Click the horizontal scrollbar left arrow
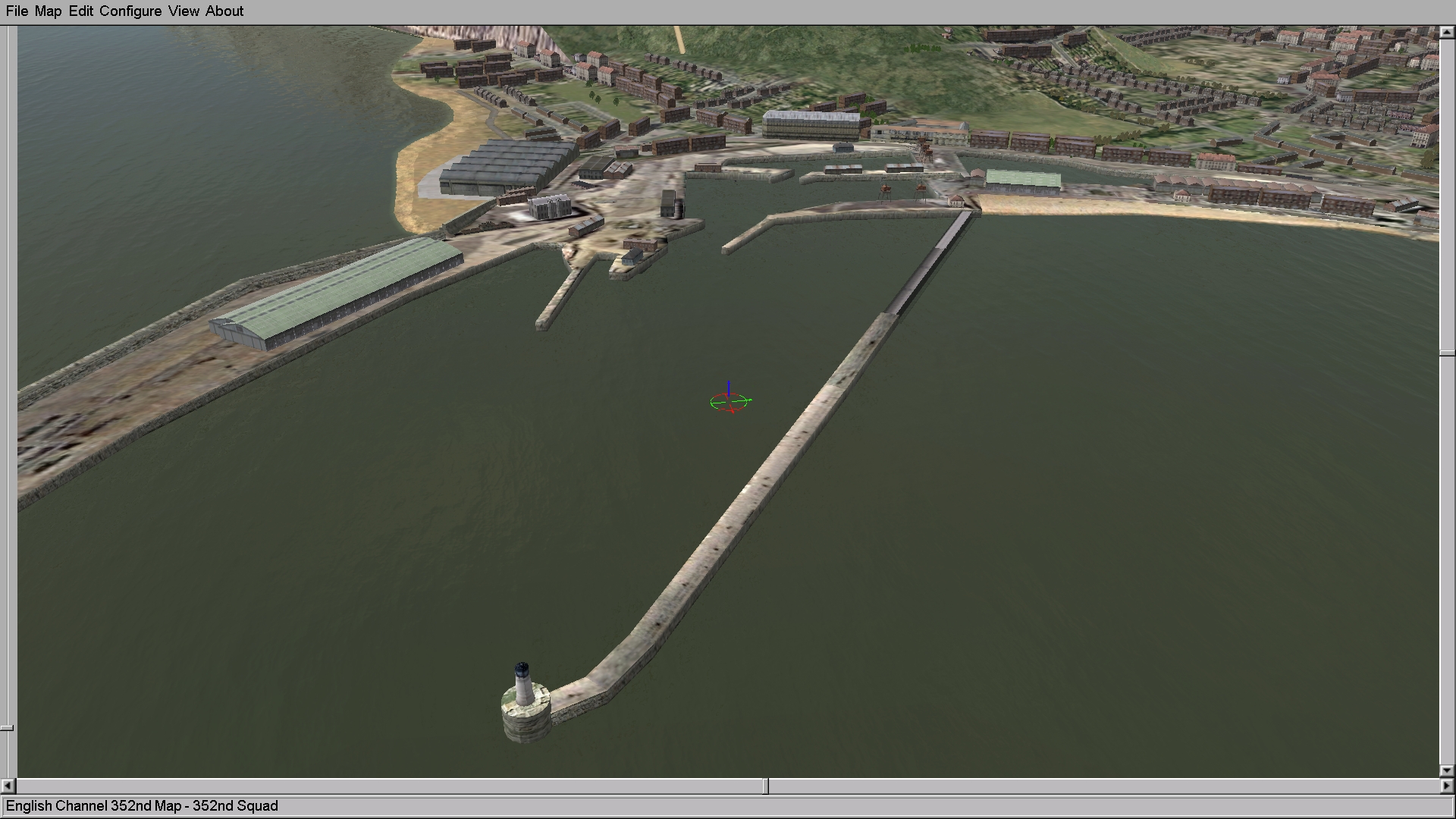1456x819 pixels. click(x=8, y=786)
